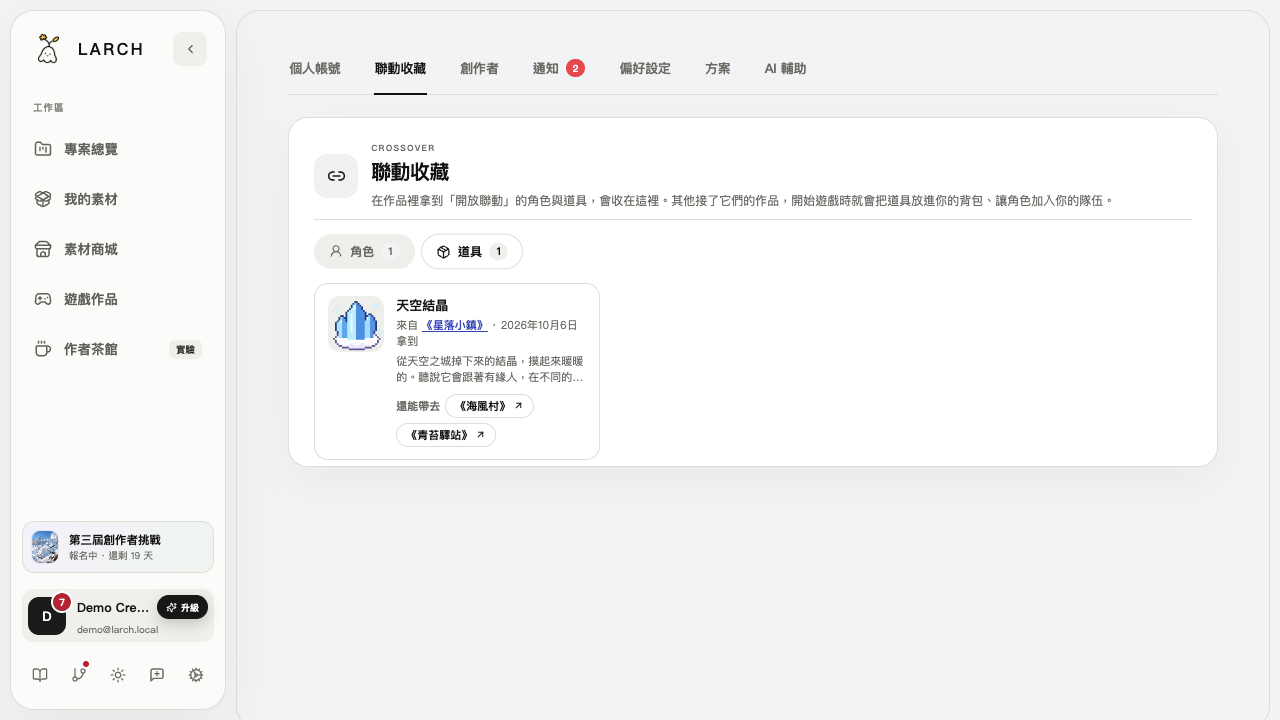Open 素材商城 marketplace
The image size is (1280, 720).
tap(118, 249)
